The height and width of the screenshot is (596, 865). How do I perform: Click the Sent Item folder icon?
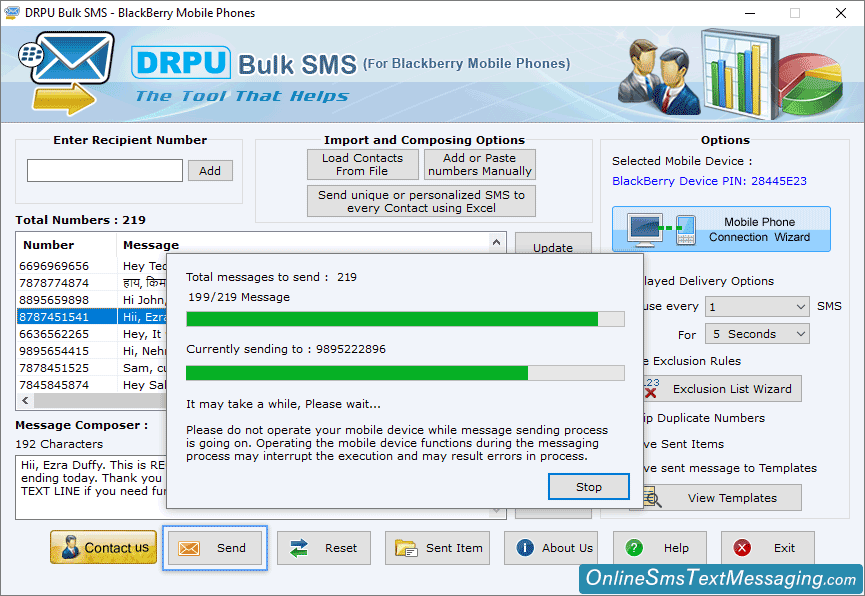[x=406, y=548]
